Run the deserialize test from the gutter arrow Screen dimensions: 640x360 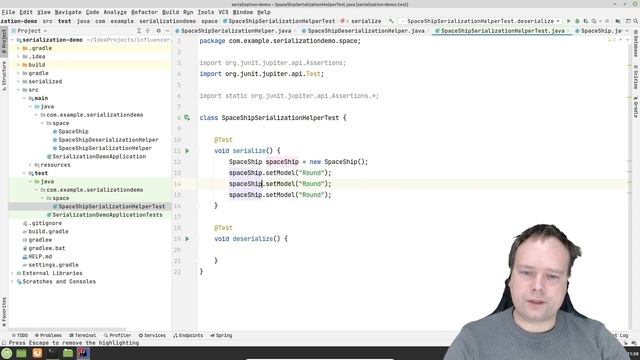(x=187, y=239)
